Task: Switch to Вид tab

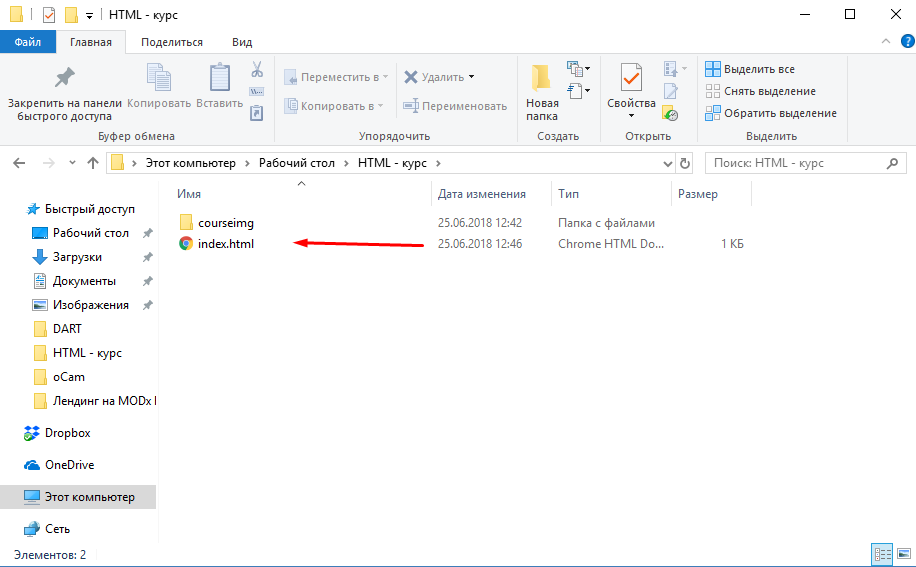Action: (x=242, y=42)
